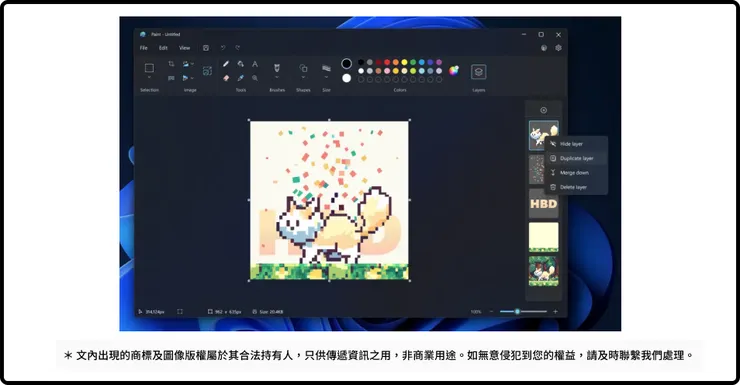Choose Delete layer in context menu
The image size is (740, 385).
point(576,187)
